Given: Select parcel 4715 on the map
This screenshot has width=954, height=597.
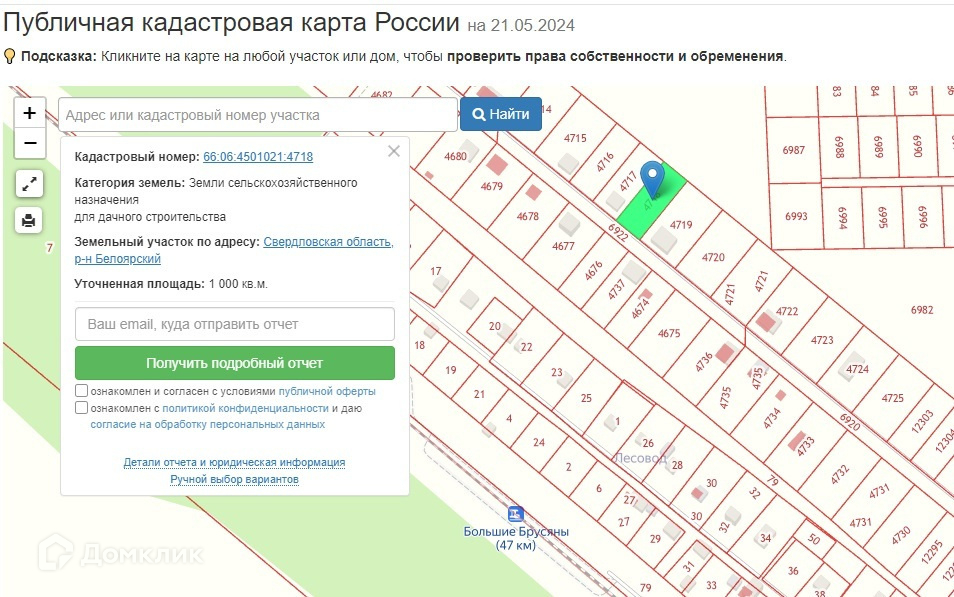Looking at the screenshot, I should tap(575, 138).
